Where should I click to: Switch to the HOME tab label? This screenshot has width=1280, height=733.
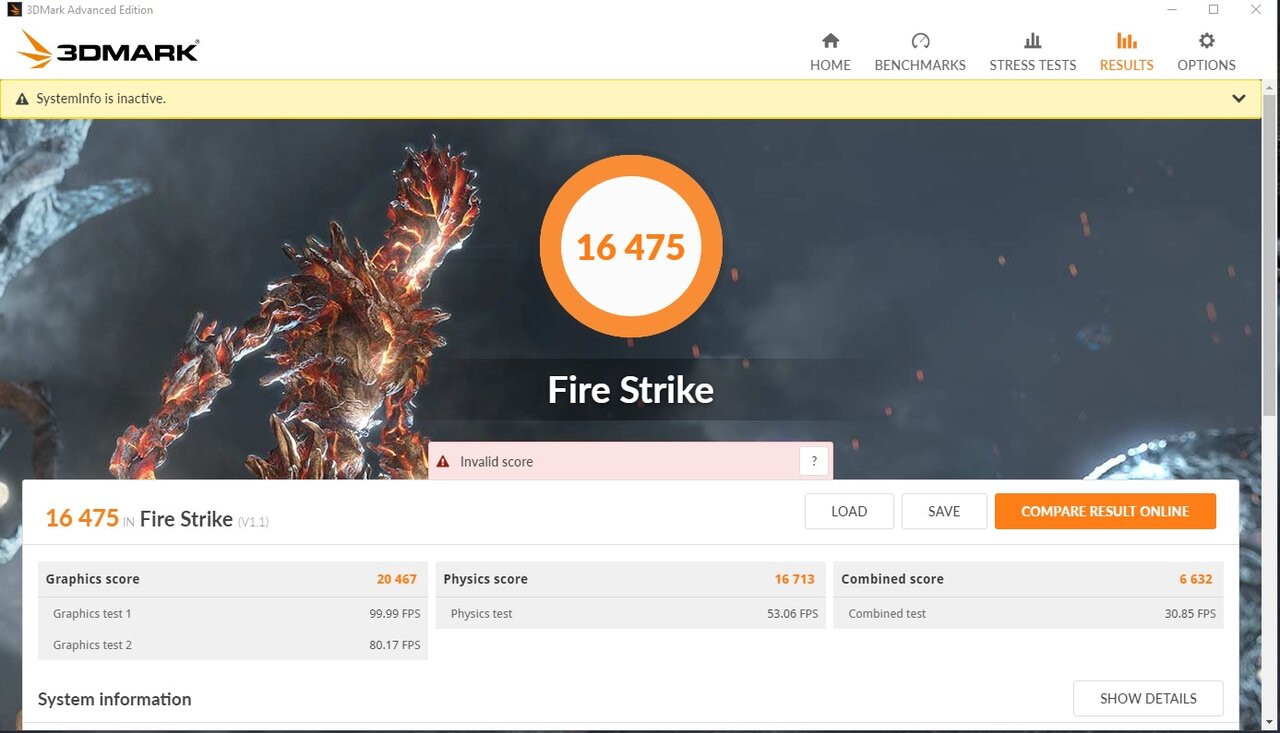(830, 65)
